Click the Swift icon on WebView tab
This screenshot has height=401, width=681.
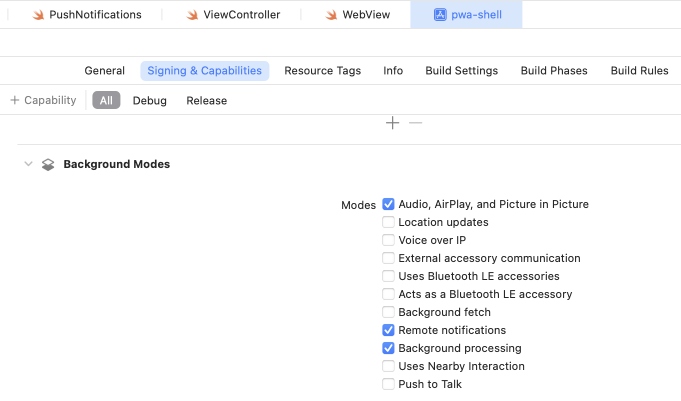[x=331, y=15]
